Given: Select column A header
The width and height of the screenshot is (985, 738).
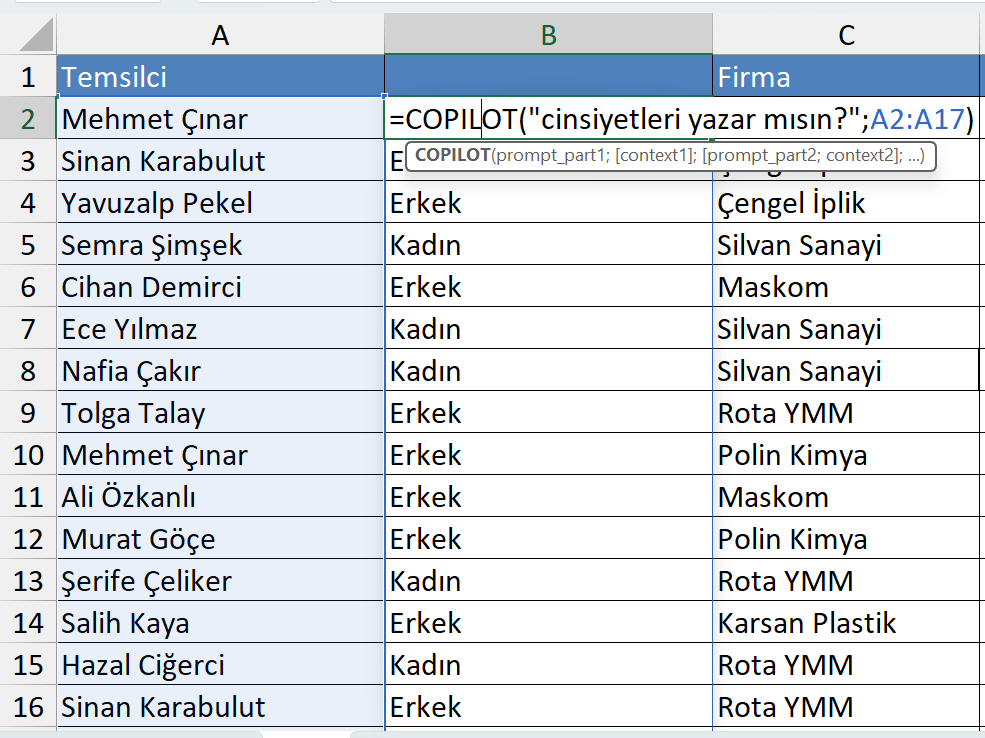Looking at the screenshot, I should 220,35.
